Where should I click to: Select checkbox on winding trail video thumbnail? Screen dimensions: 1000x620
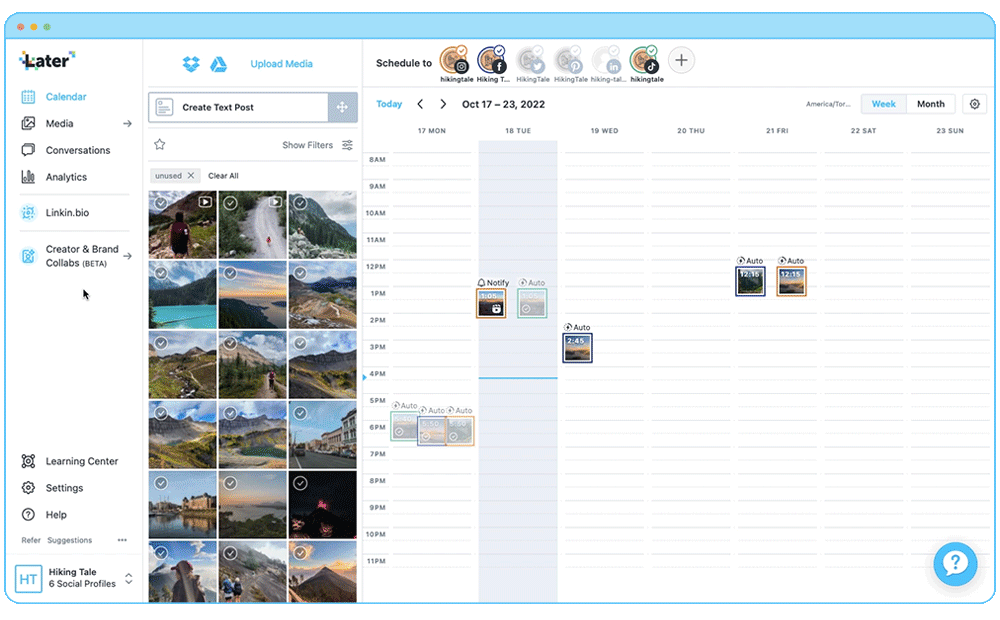(230, 203)
